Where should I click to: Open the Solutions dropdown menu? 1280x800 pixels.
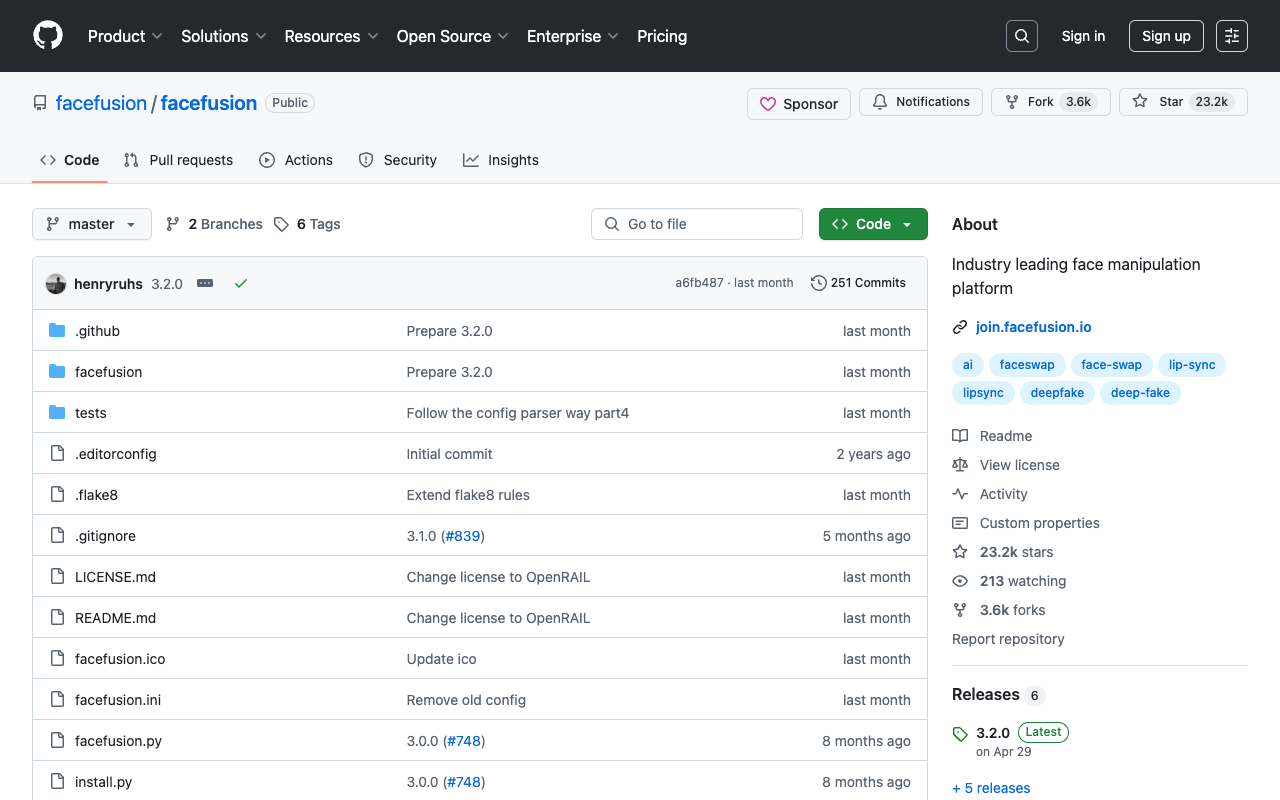pos(224,36)
